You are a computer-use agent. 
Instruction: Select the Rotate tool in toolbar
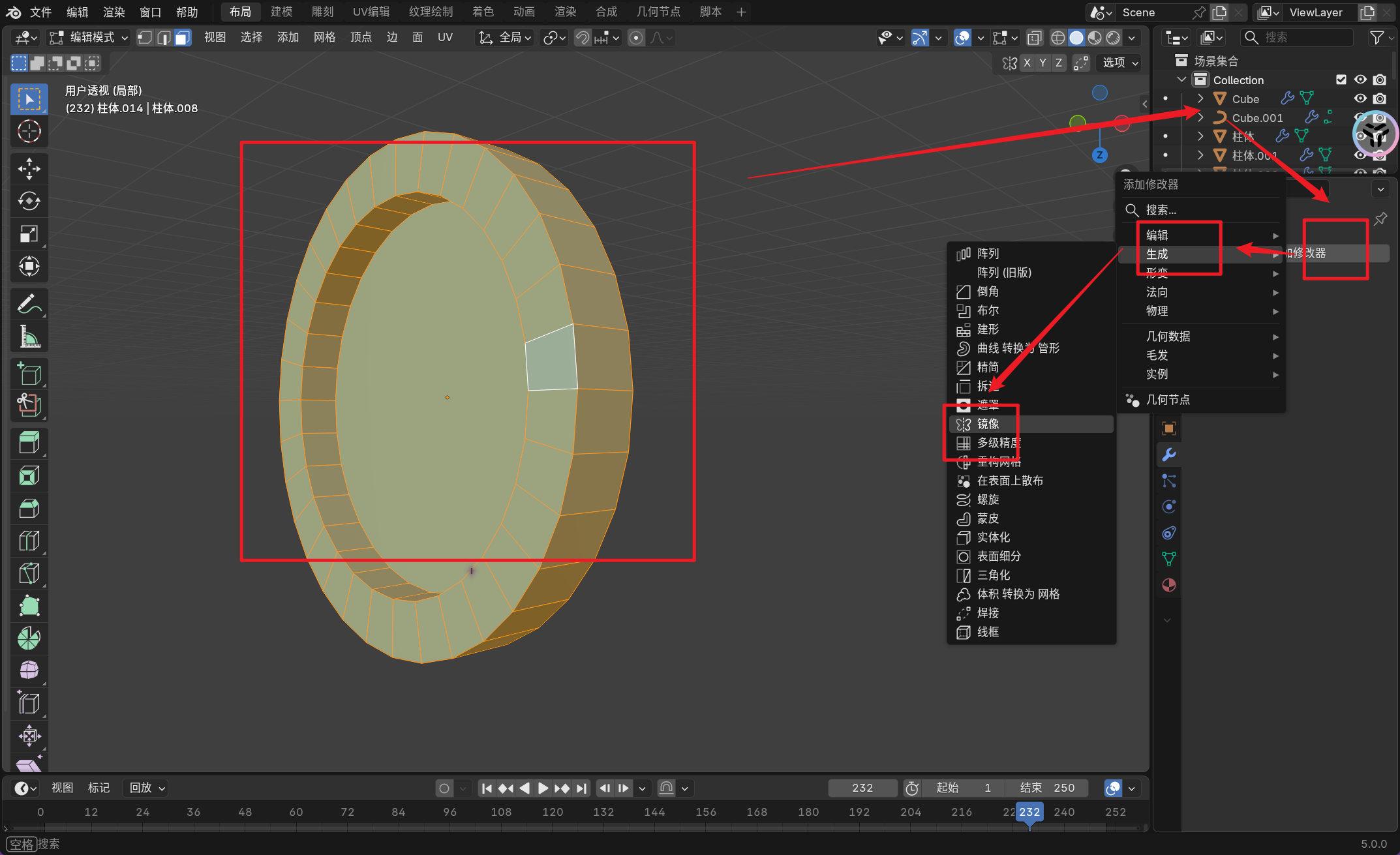click(29, 201)
